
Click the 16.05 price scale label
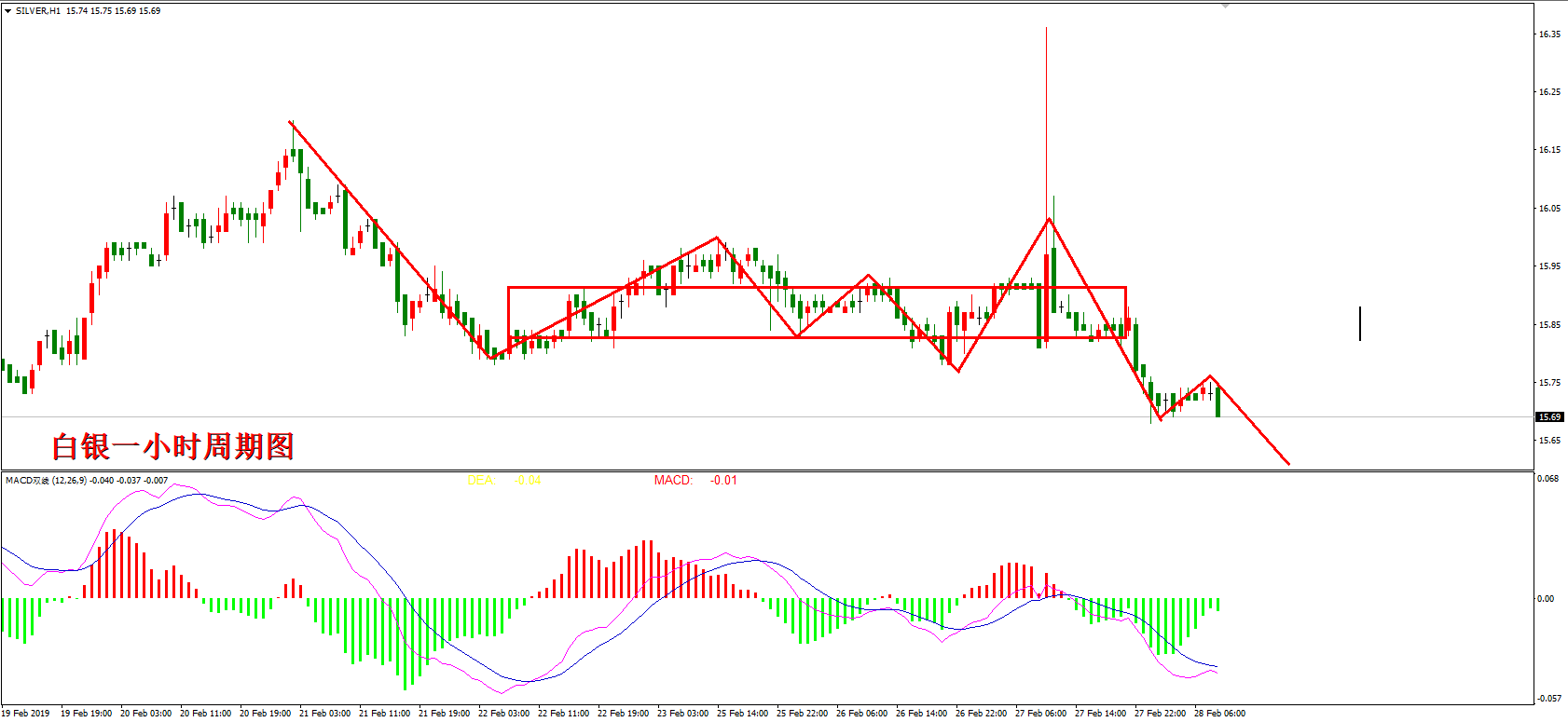coord(1549,209)
